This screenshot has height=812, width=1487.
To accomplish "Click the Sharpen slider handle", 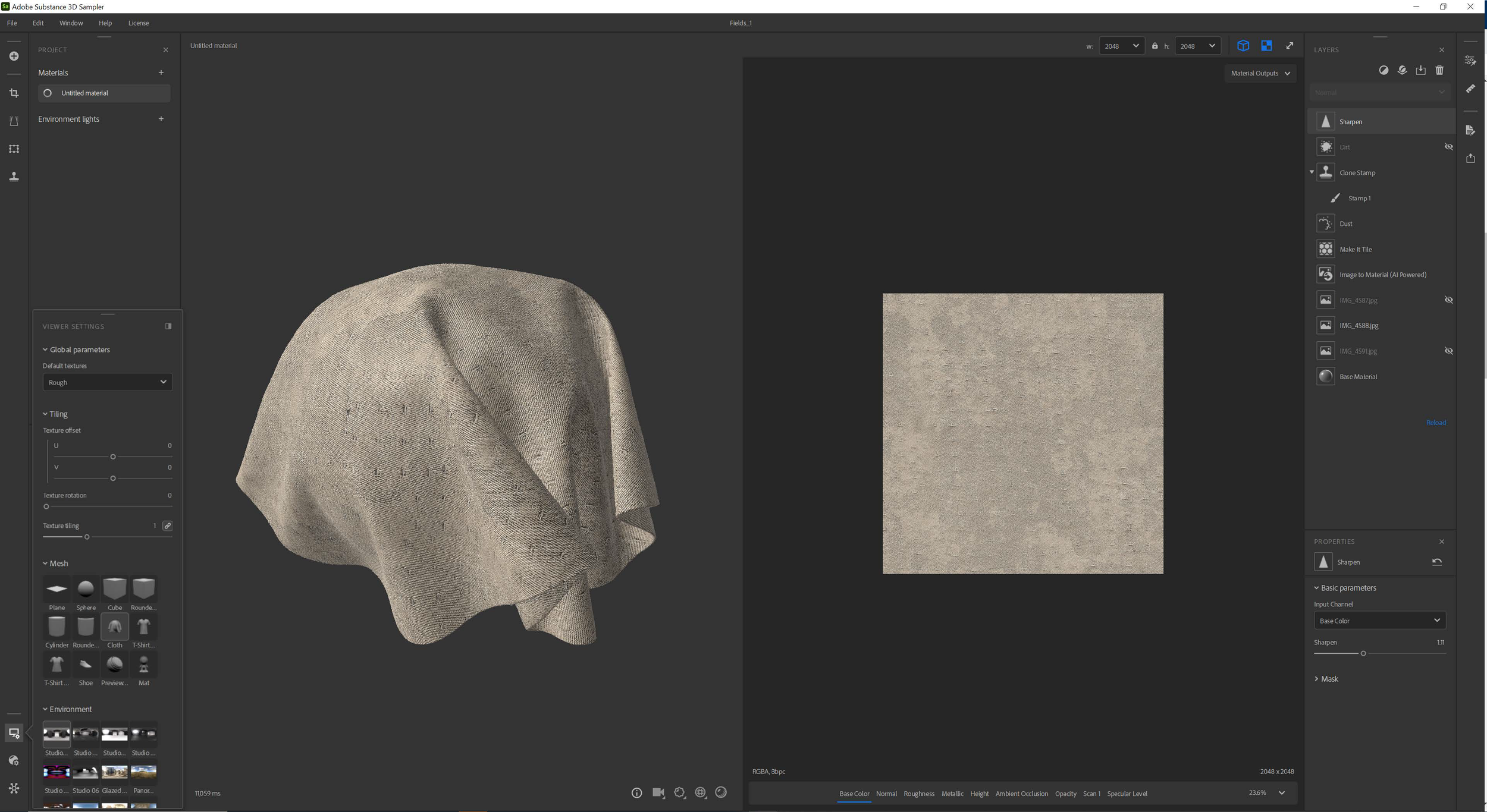I will [x=1363, y=653].
